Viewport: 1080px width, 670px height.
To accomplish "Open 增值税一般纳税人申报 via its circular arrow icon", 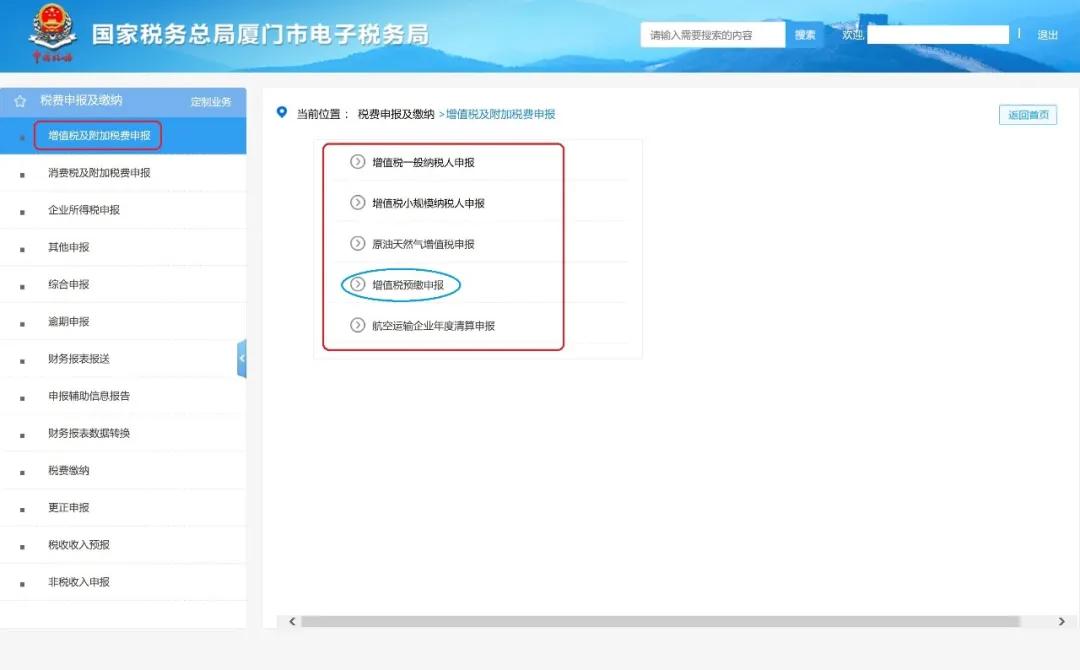I will (x=358, y=162).
